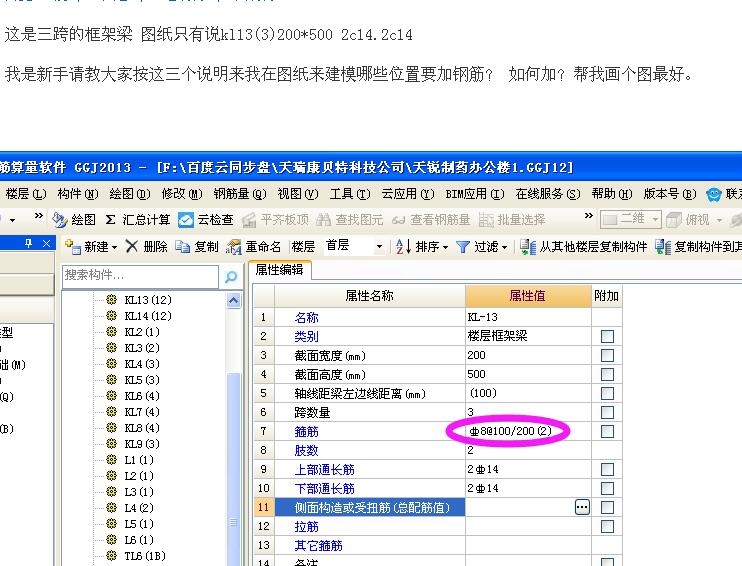Click 从其他楼层复制构件 icon
This screenshot has width=742, height=566.
[528, 247]
